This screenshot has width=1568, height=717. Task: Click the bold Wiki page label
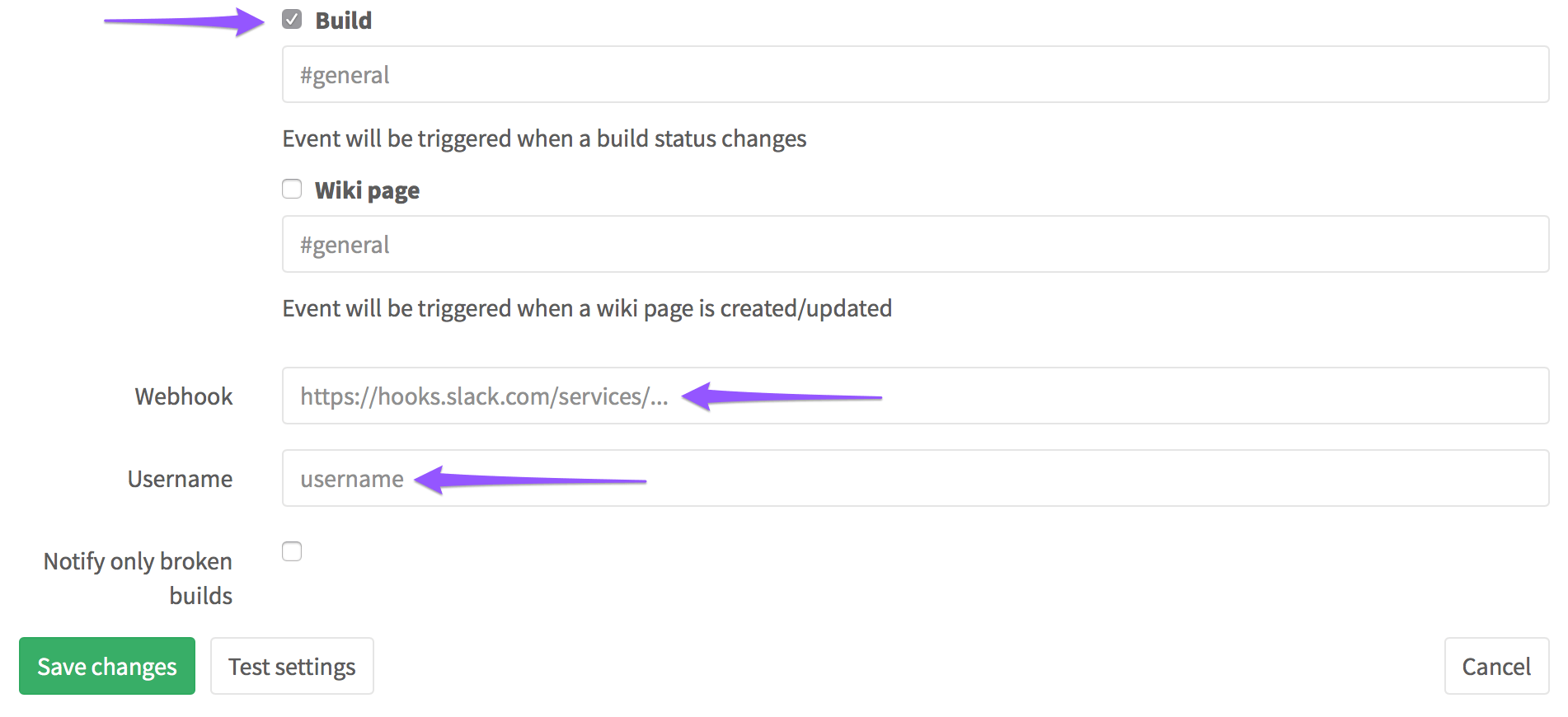[x=367, y=190]
